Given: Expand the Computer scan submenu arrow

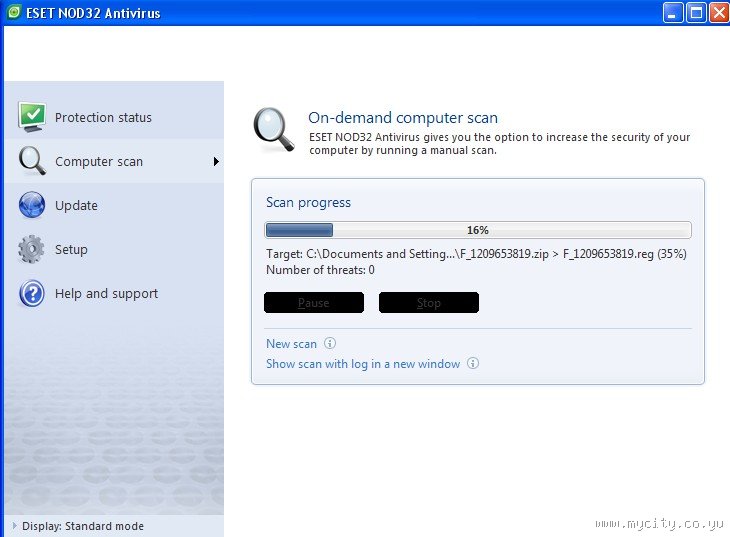Looking at the screenshot, I should tap(216, 162).
